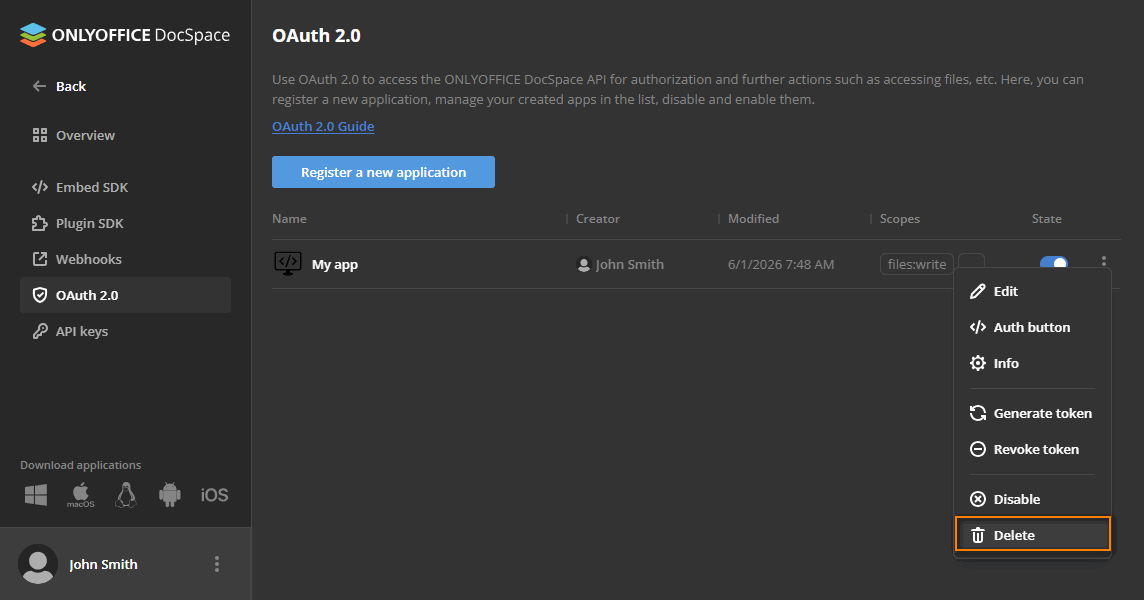Viewport: 1144px width, 600px height.
Task: Open the Webhooks page
Action: tap(77, 259)
